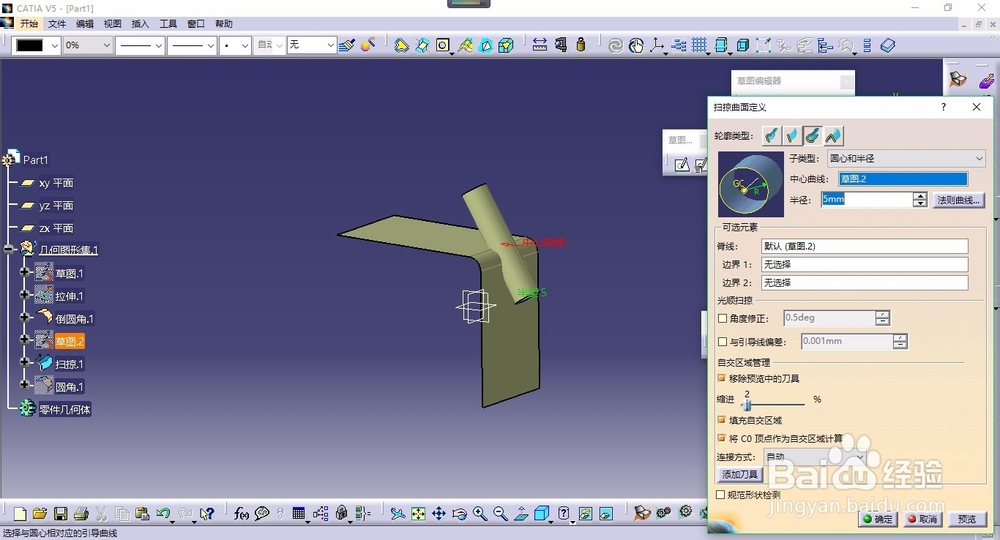
Task: Toggle the 移除预览中的刀具 checkbox
Action: (722, 378)
